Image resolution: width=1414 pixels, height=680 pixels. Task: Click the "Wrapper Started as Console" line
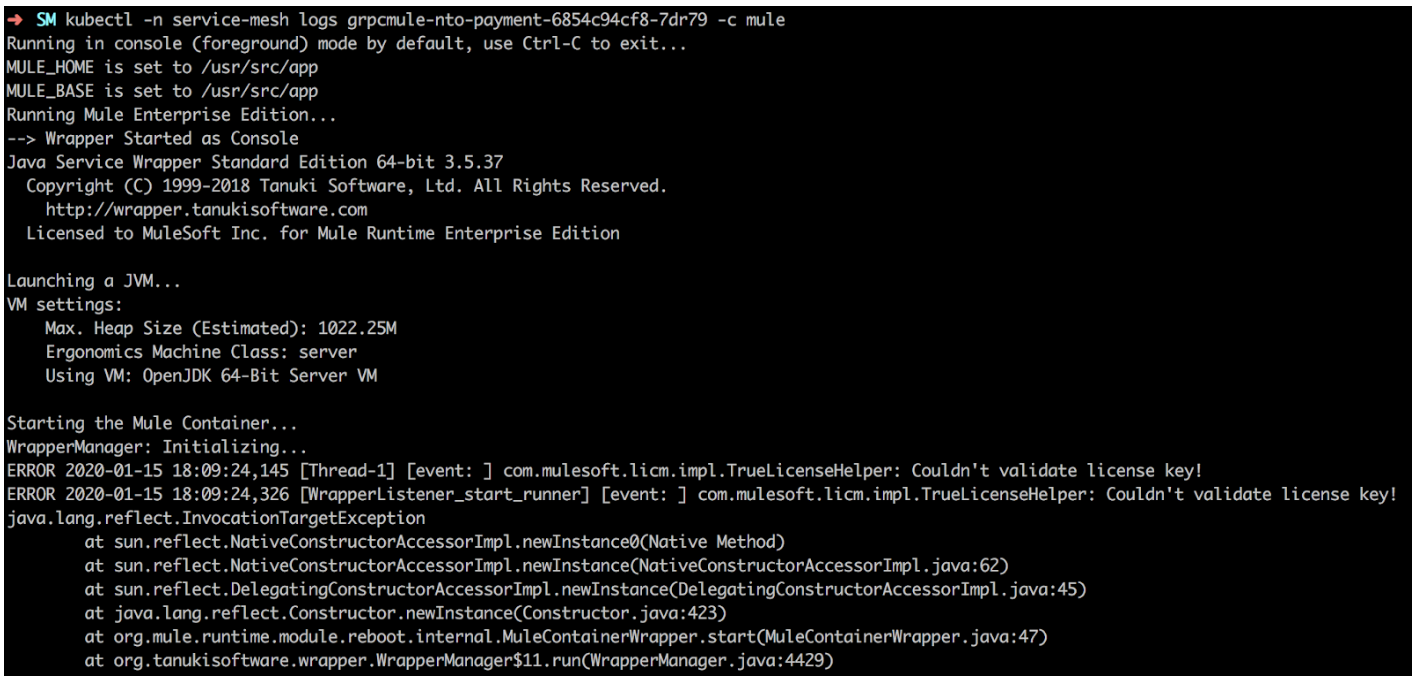click(152, 138)
